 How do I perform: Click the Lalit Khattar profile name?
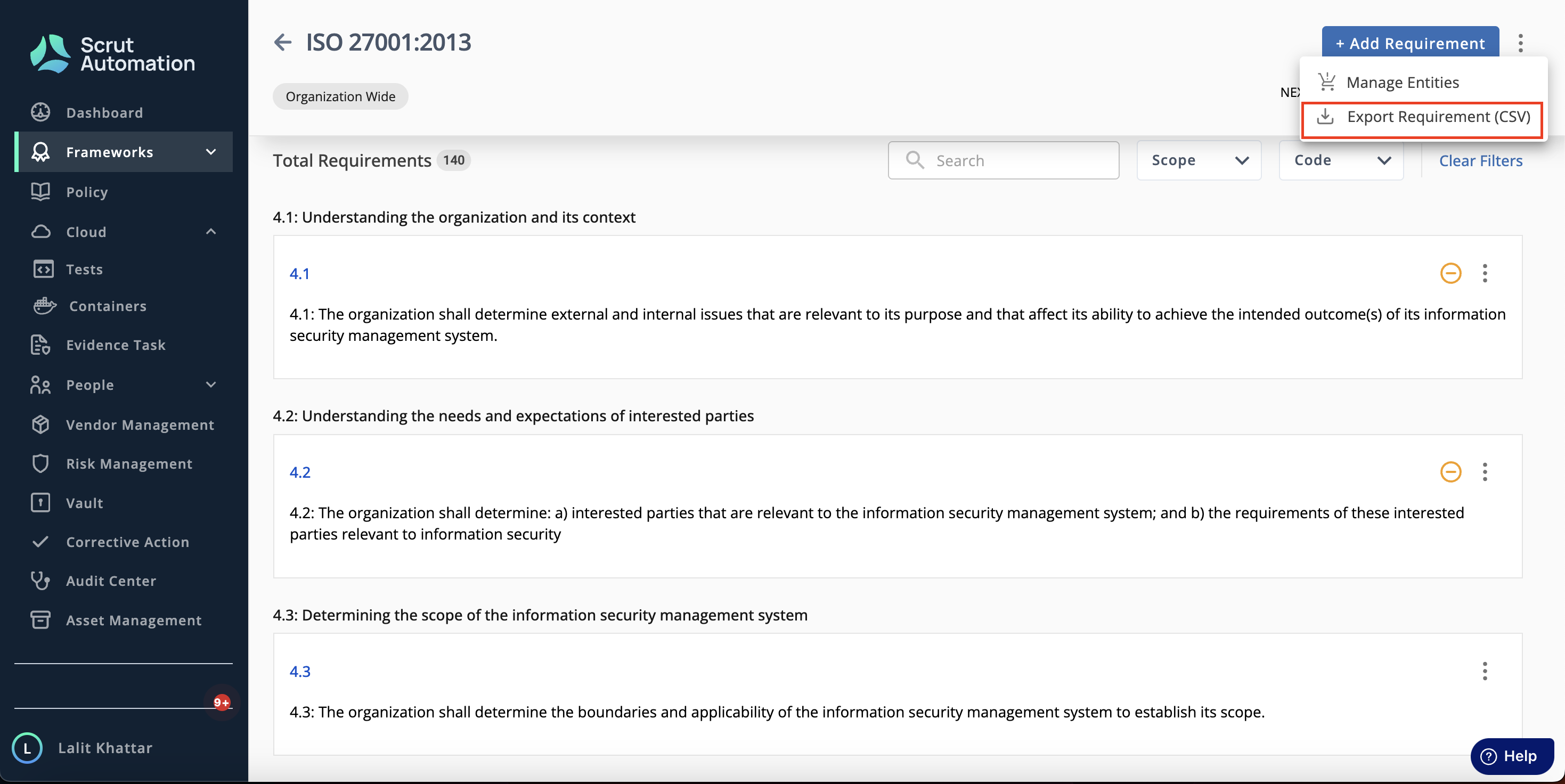tap(105, 748)
